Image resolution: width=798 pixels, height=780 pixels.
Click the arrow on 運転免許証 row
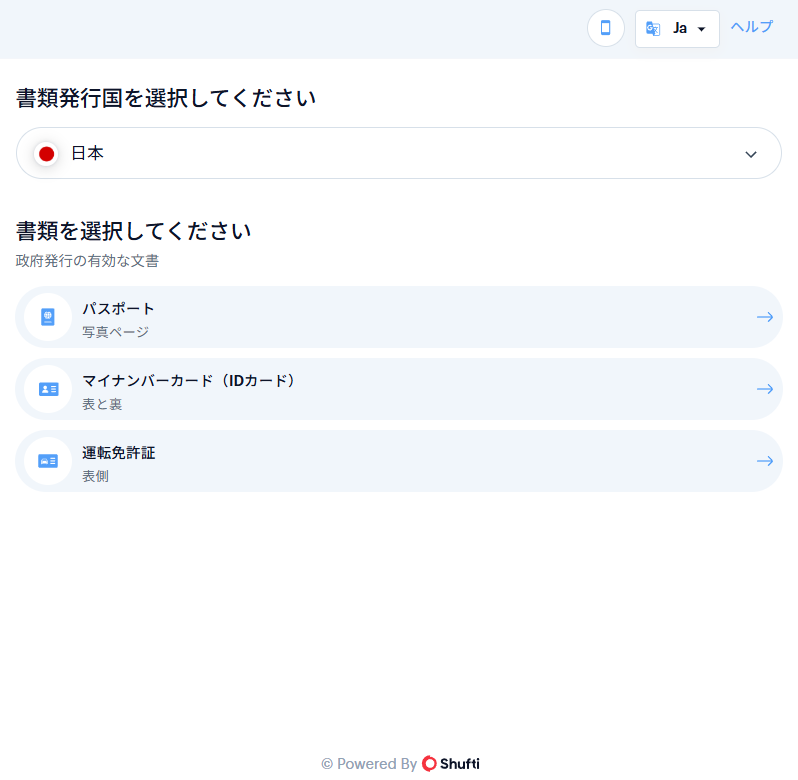tap(764, 461)
